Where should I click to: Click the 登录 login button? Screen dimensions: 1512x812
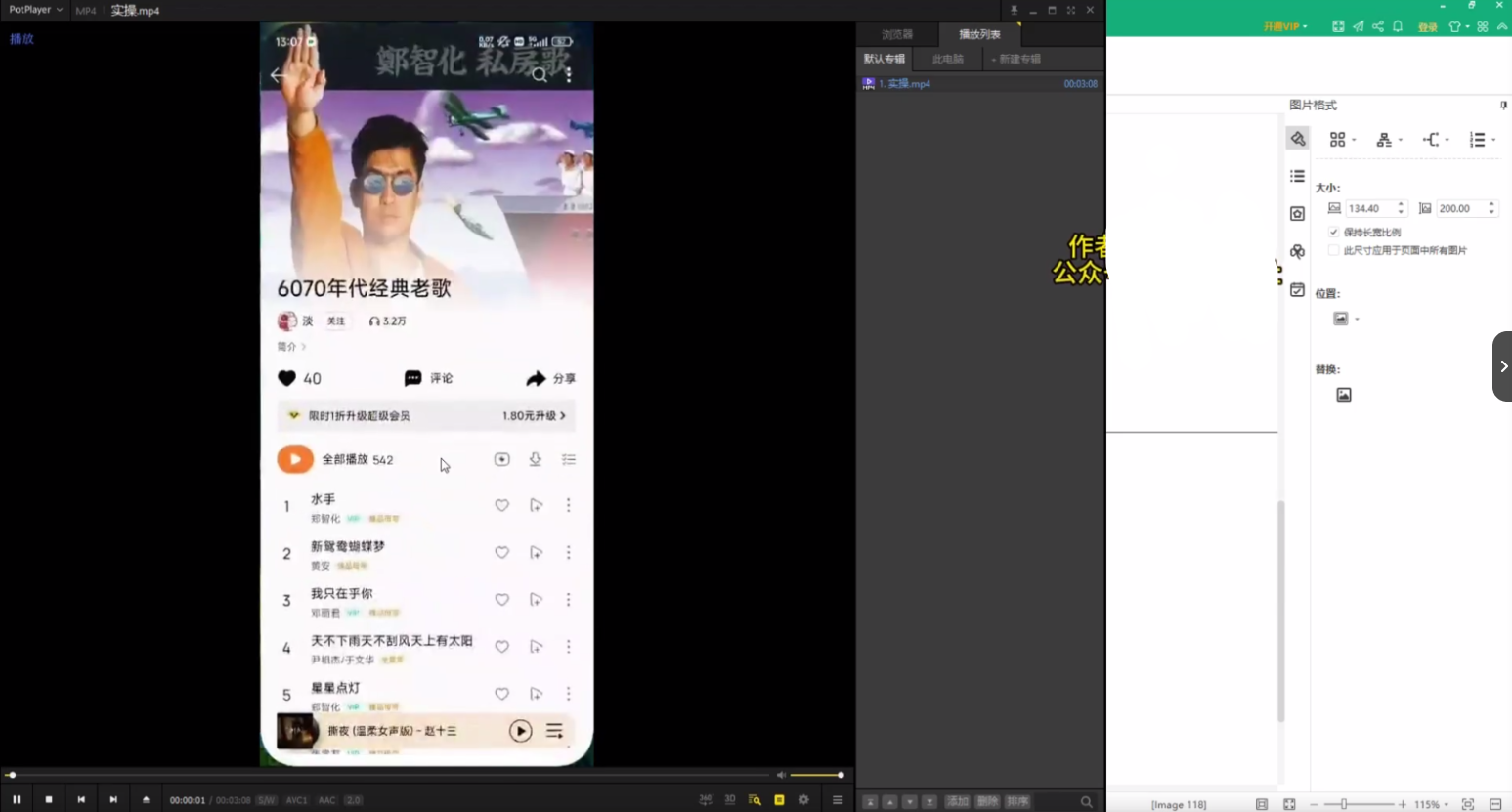1427,27
